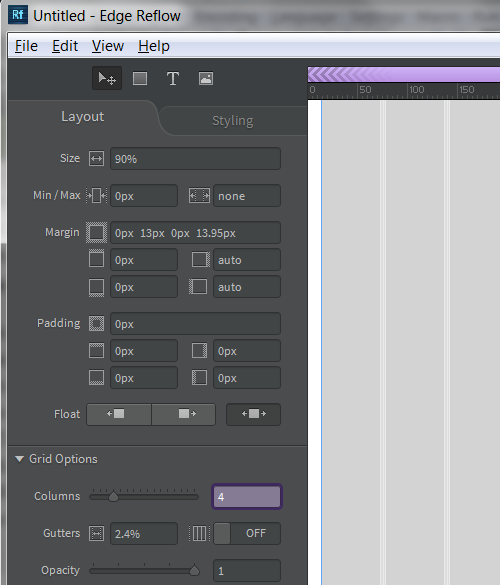This screenshot has height=585, width=500.
Task: Click the Opacity slider handle
Action: pos(194,571)
